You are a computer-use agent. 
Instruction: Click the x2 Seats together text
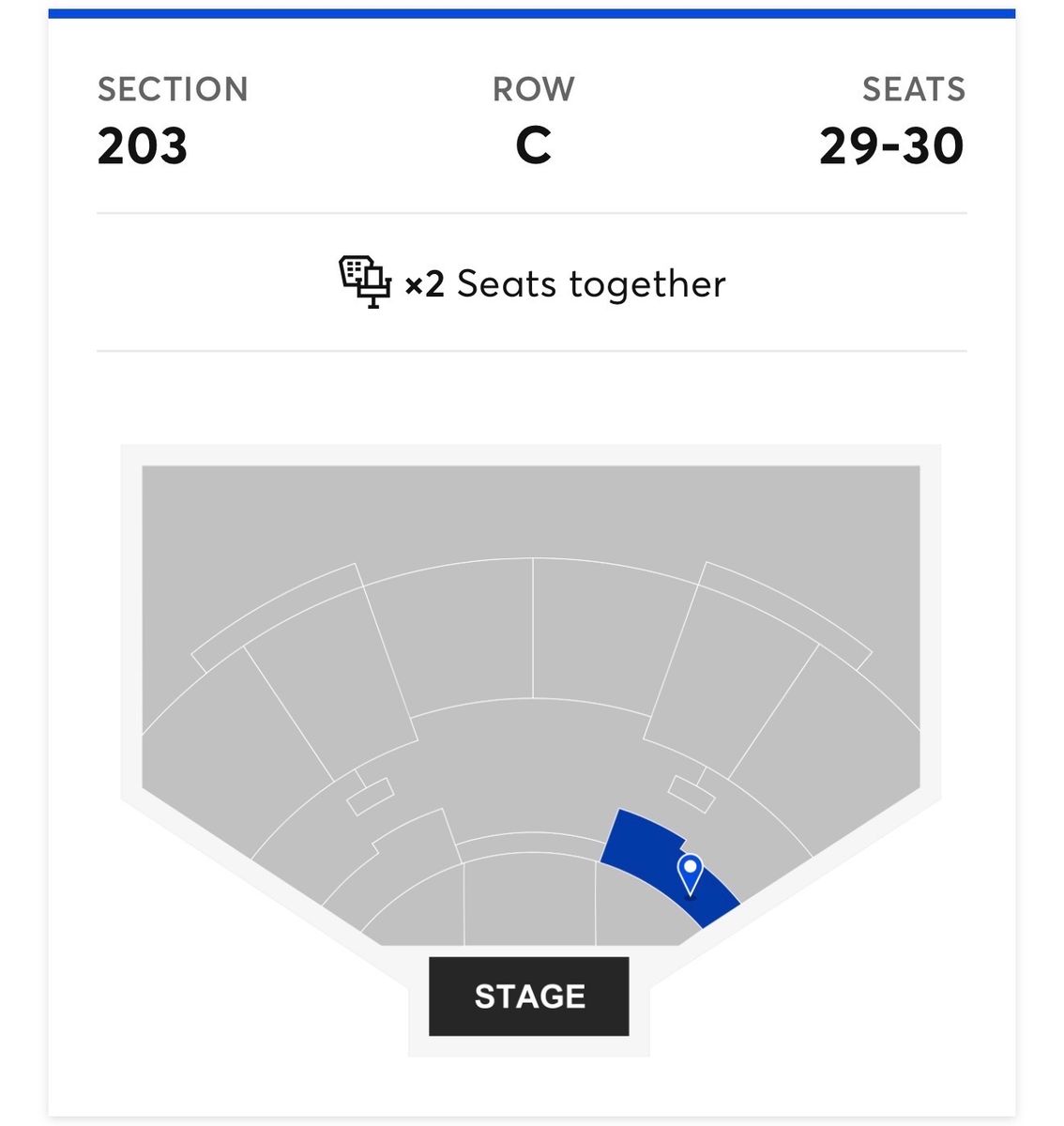[x=565, y=284]
